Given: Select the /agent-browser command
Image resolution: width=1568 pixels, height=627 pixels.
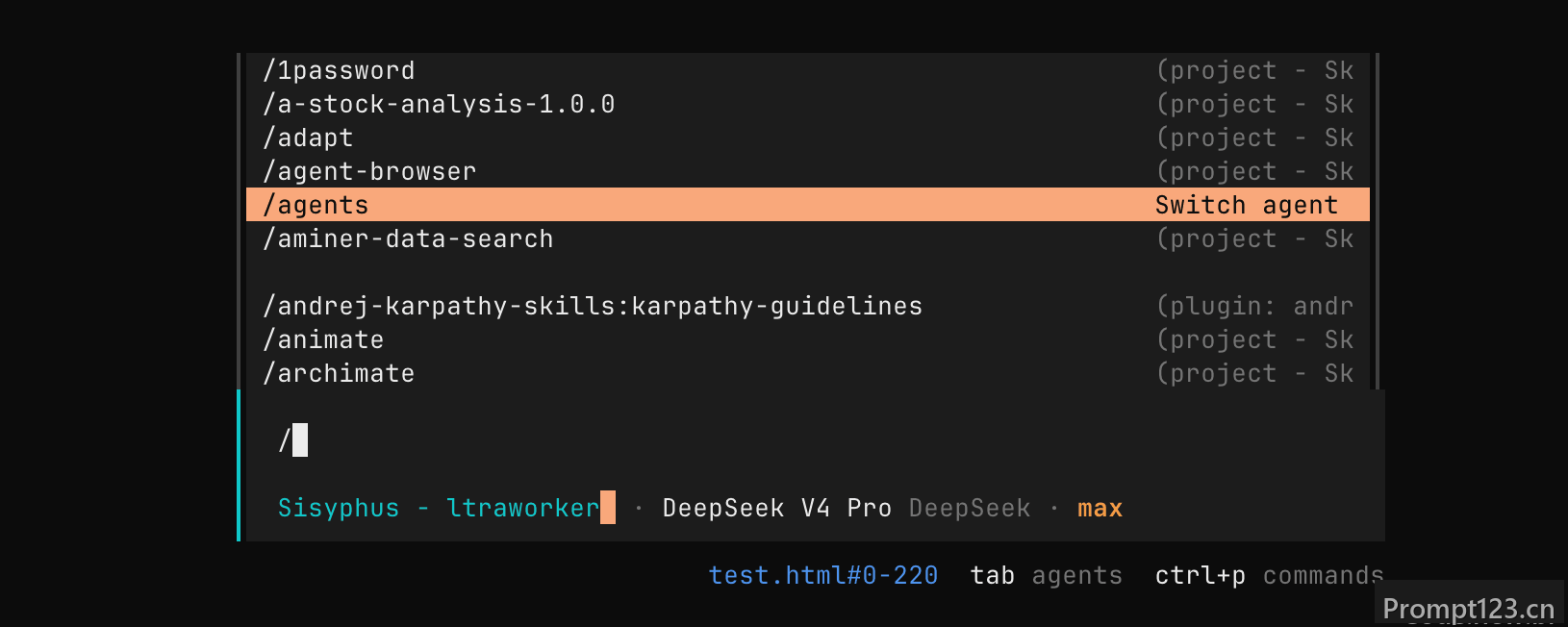Looking at the screenshot, I should click(x=808, y=171).
